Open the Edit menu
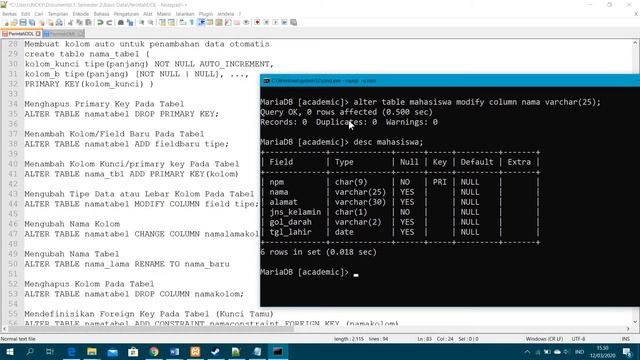Viewport: 640px width, 360px height. click(26, 14)
